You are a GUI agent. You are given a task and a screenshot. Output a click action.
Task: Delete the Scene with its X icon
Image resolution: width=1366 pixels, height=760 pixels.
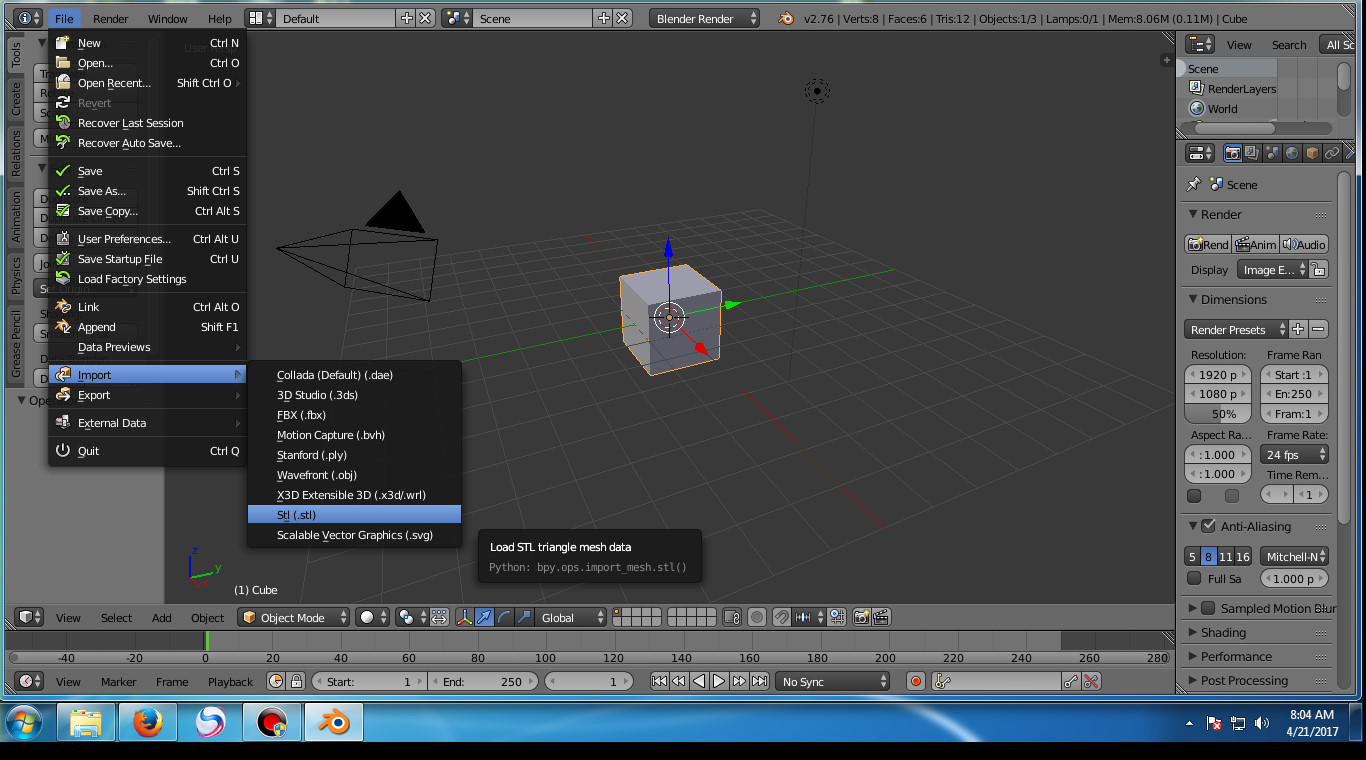point(623,18)
